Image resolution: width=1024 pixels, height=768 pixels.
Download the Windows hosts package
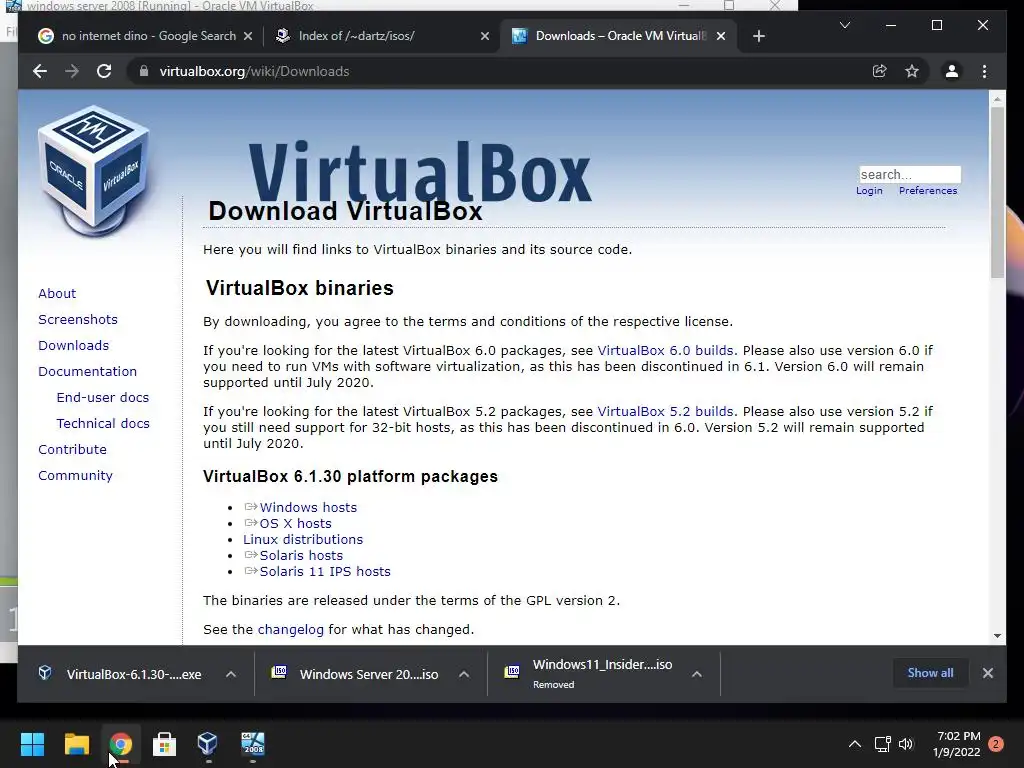point(308,507)
